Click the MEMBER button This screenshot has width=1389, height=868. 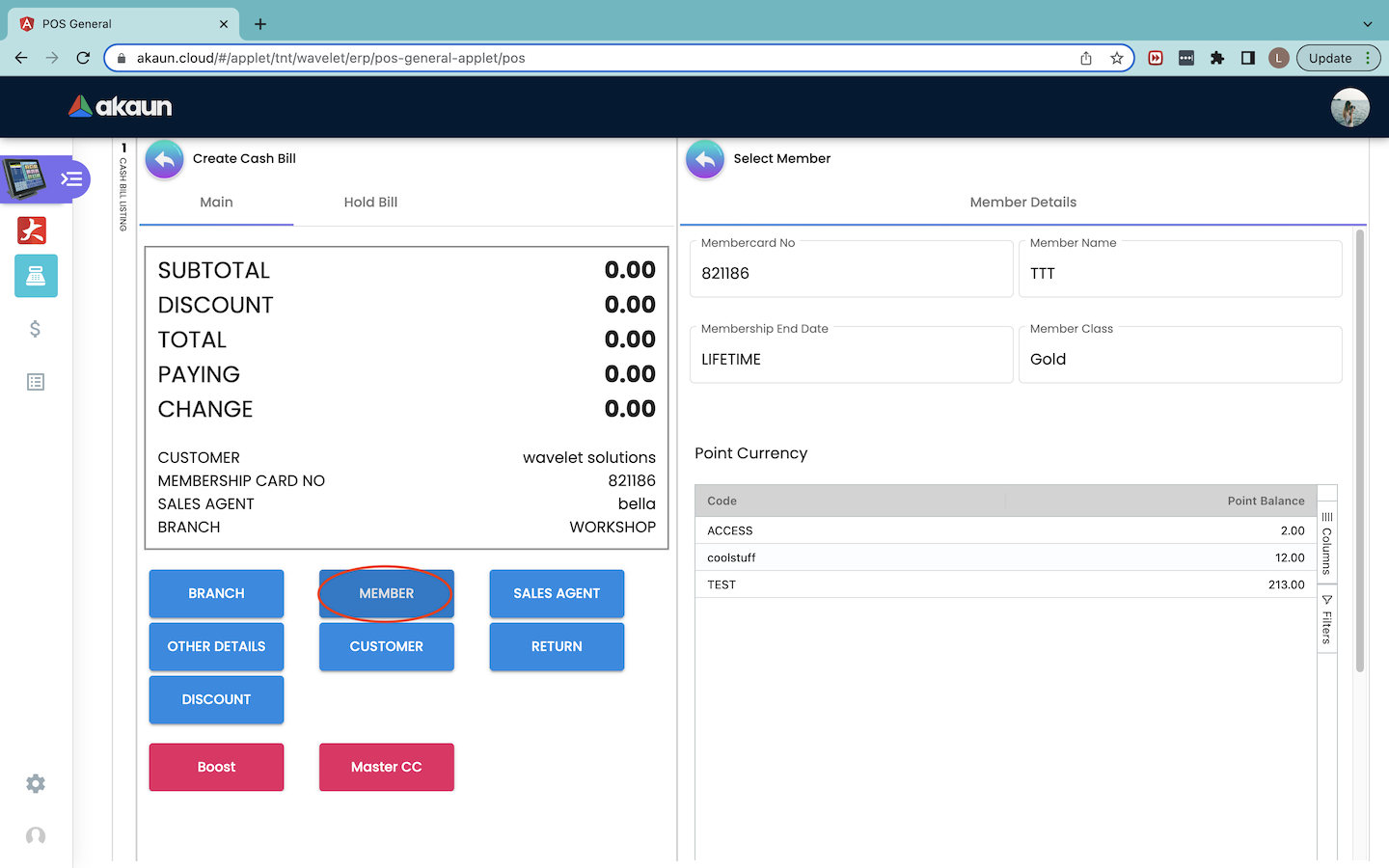(387, 593)
